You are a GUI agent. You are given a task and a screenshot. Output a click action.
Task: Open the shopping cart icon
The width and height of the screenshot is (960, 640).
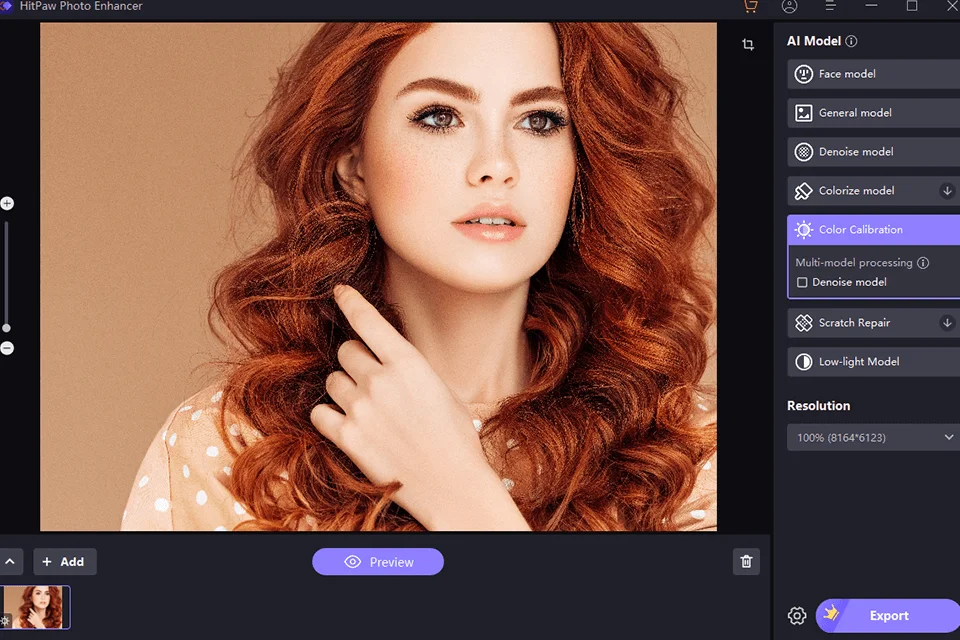click(x=750, y=6)
